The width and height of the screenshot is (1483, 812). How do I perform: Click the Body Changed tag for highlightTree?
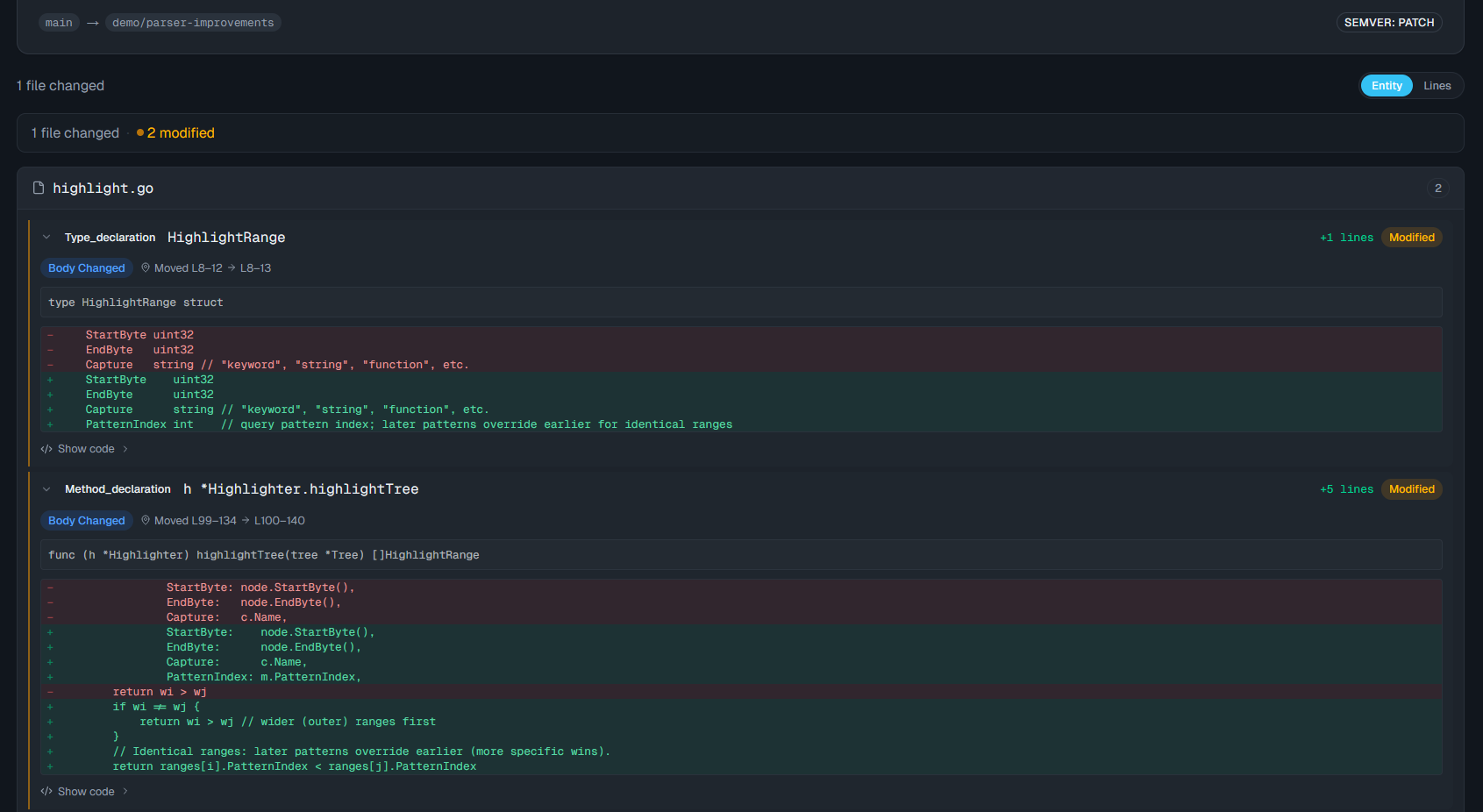87,521
